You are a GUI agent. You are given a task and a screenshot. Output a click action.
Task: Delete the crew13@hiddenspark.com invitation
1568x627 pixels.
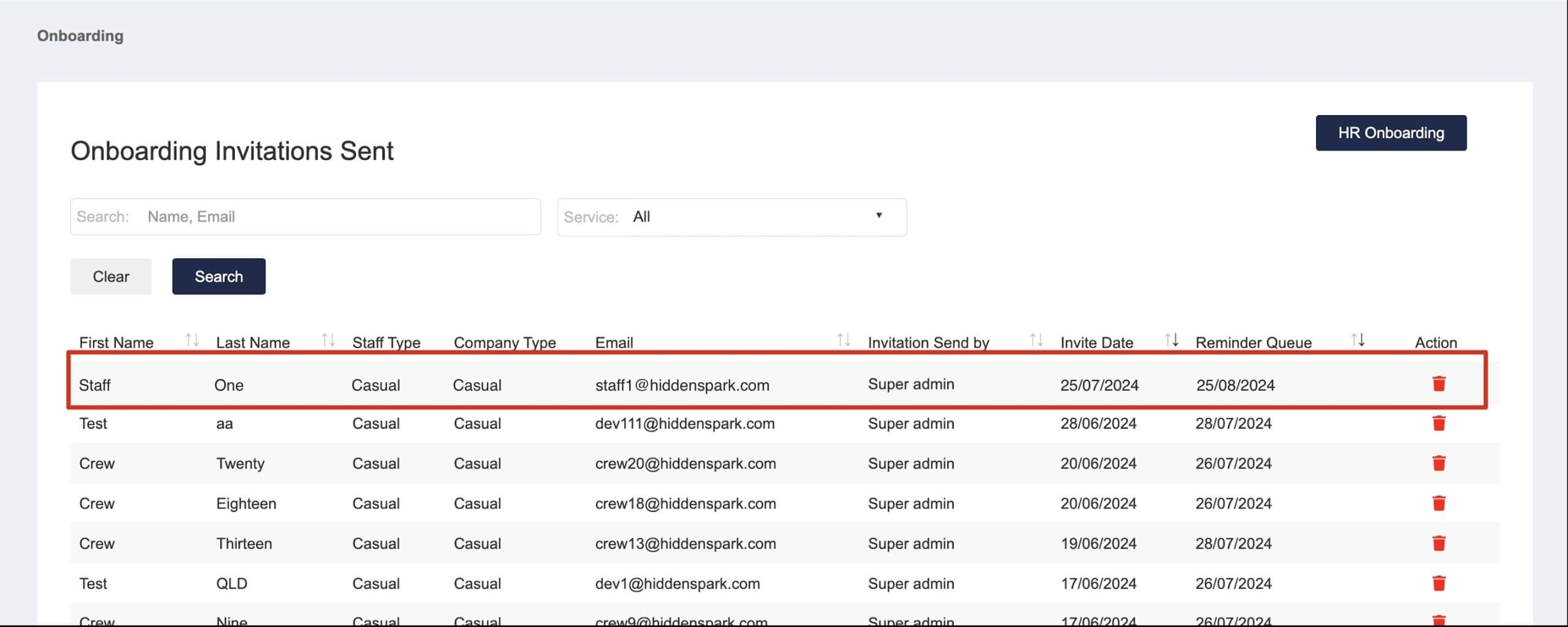click(x=1439, y=543)
